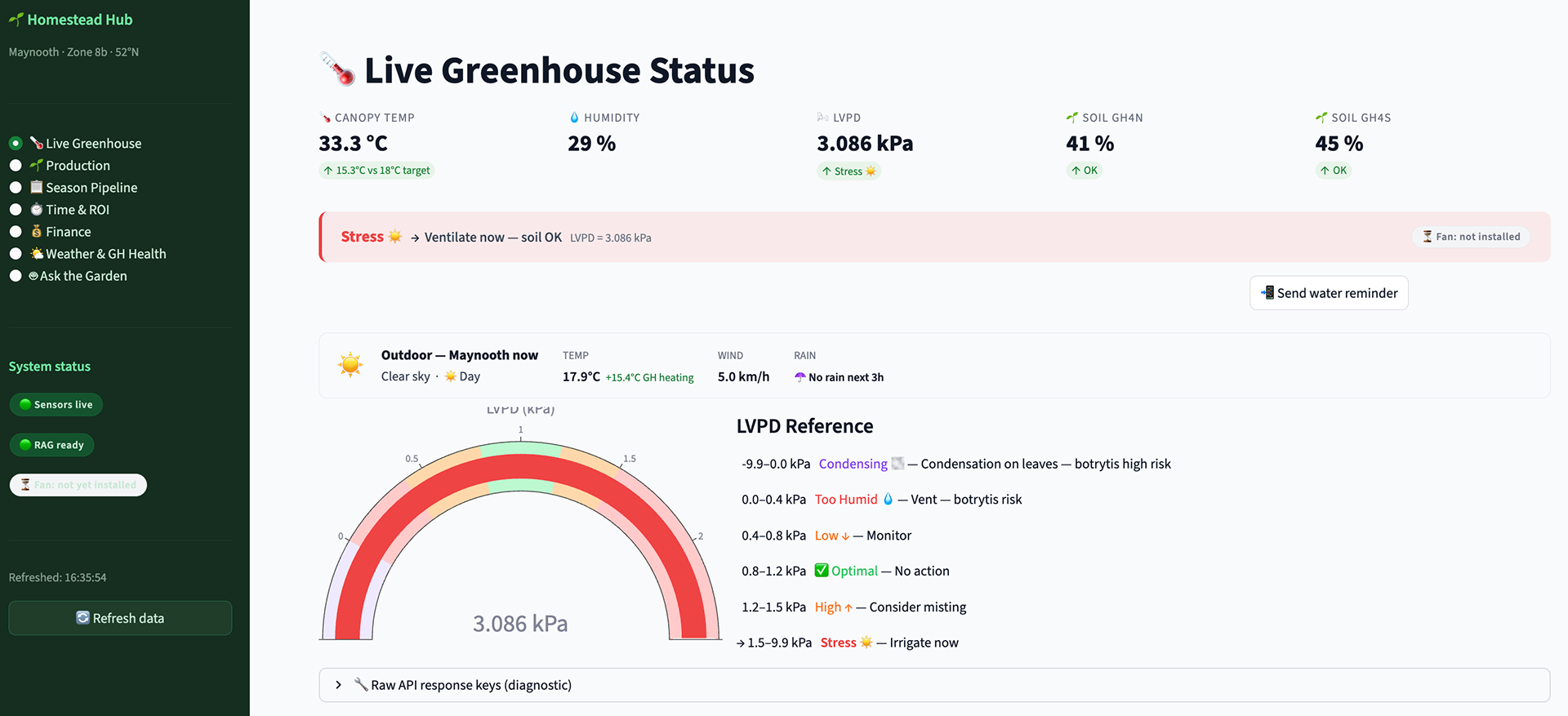This screenshot has height=716, width=1568.
Task: Click the wrench icon in Raw API row
Action: pos(360,684)
